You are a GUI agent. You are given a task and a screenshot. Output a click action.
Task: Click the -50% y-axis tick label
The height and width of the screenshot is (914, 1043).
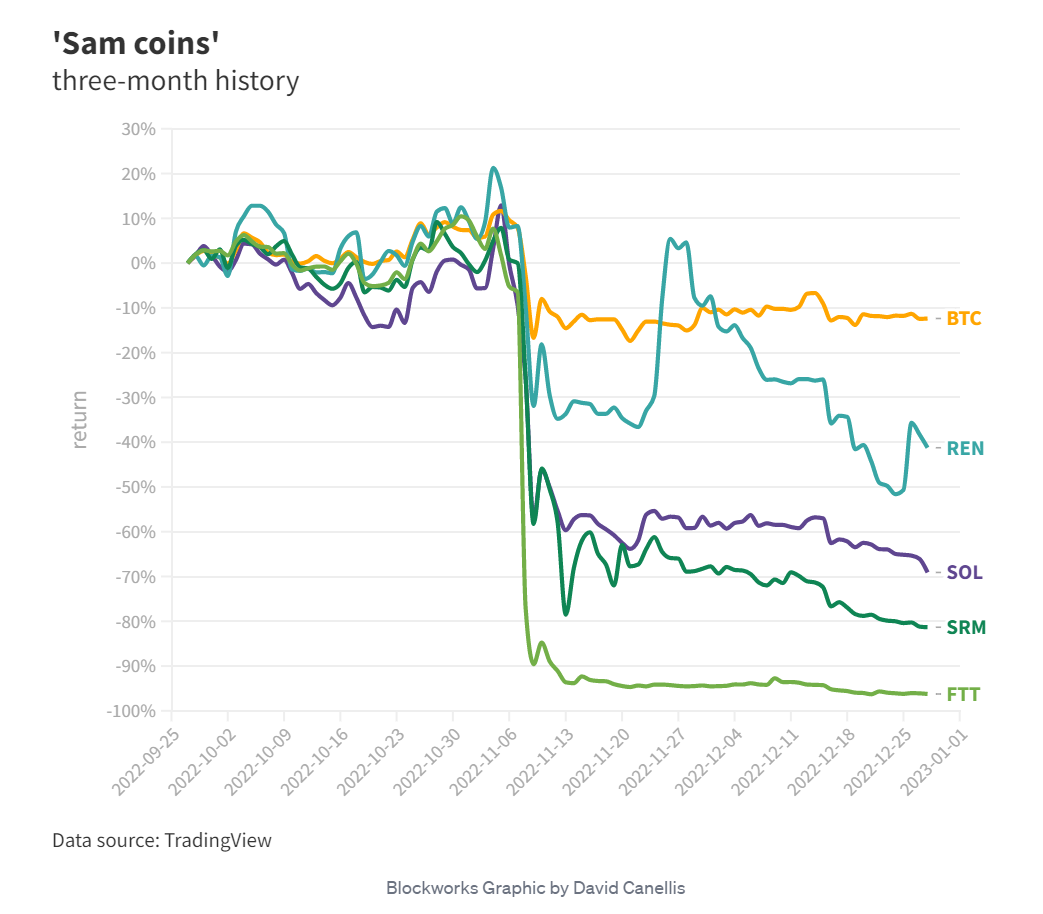135,487
